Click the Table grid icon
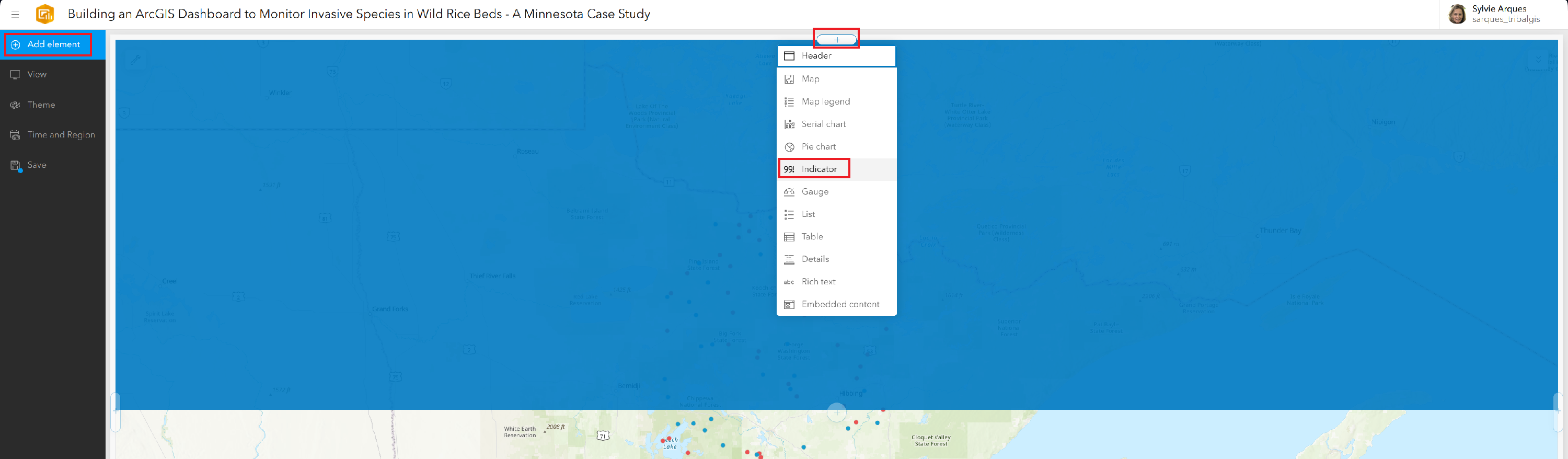 pyautogui.click(x=789, y=237)
